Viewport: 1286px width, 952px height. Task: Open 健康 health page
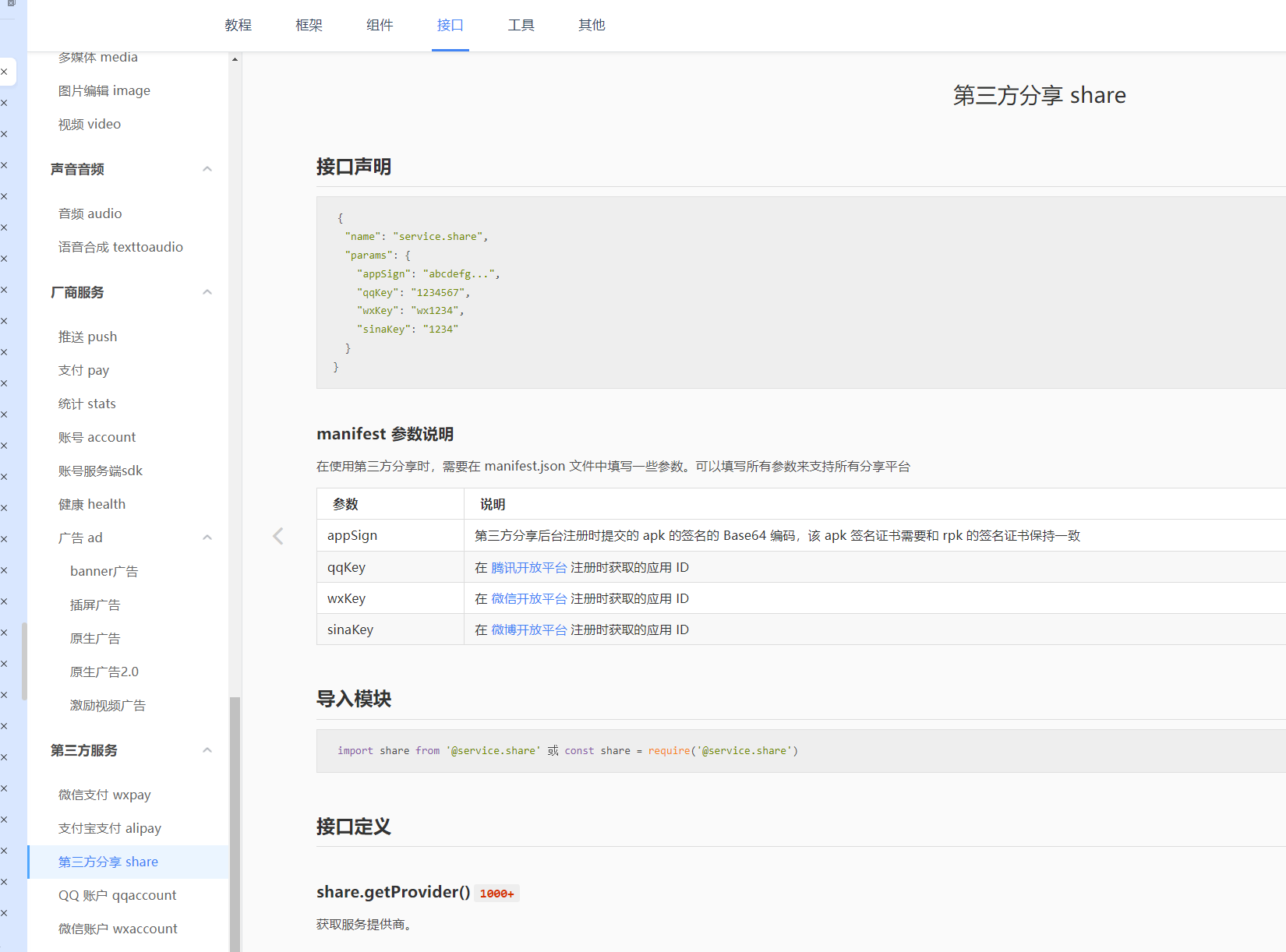pos(92,504)
